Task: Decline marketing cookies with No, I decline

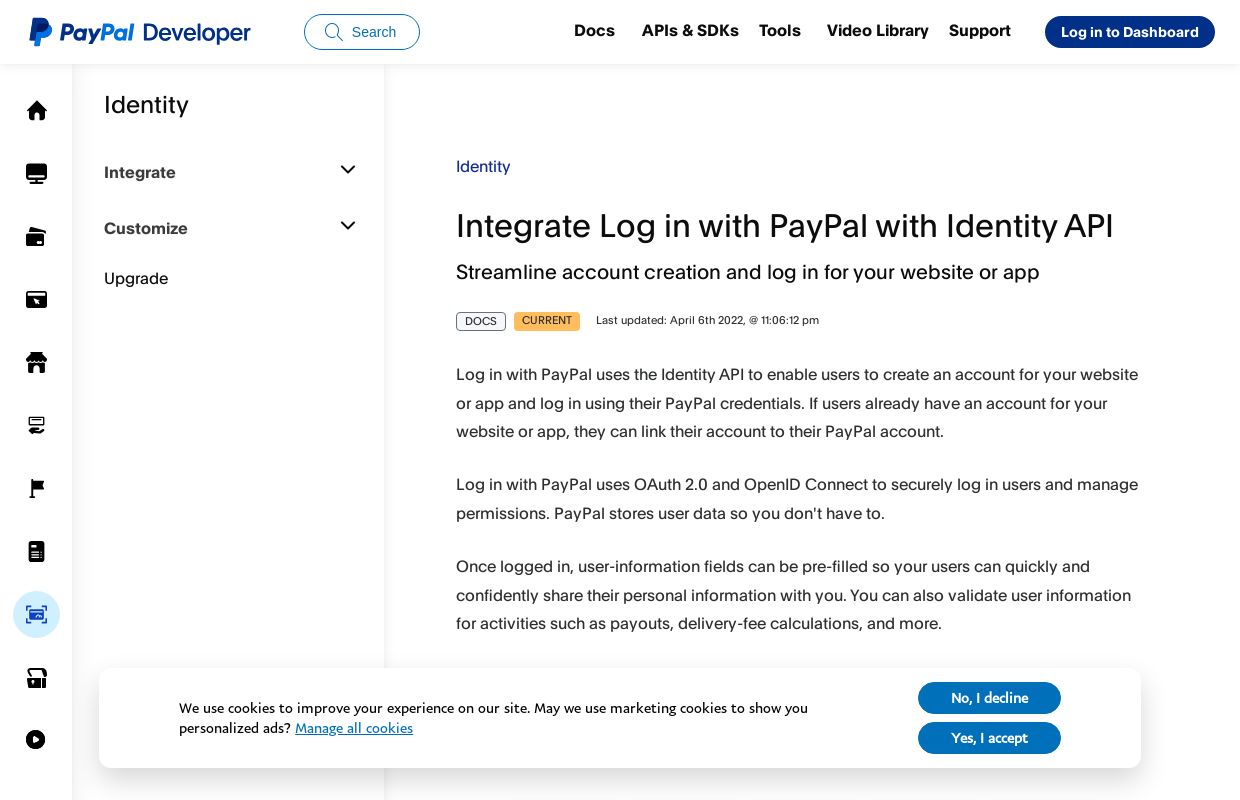Action: [989, 698]
